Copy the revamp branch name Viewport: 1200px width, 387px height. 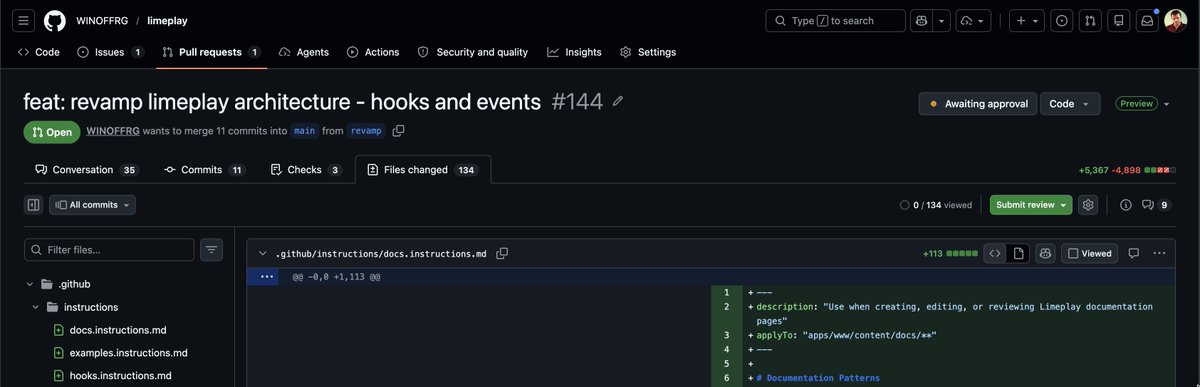click(x=399, y=131)
